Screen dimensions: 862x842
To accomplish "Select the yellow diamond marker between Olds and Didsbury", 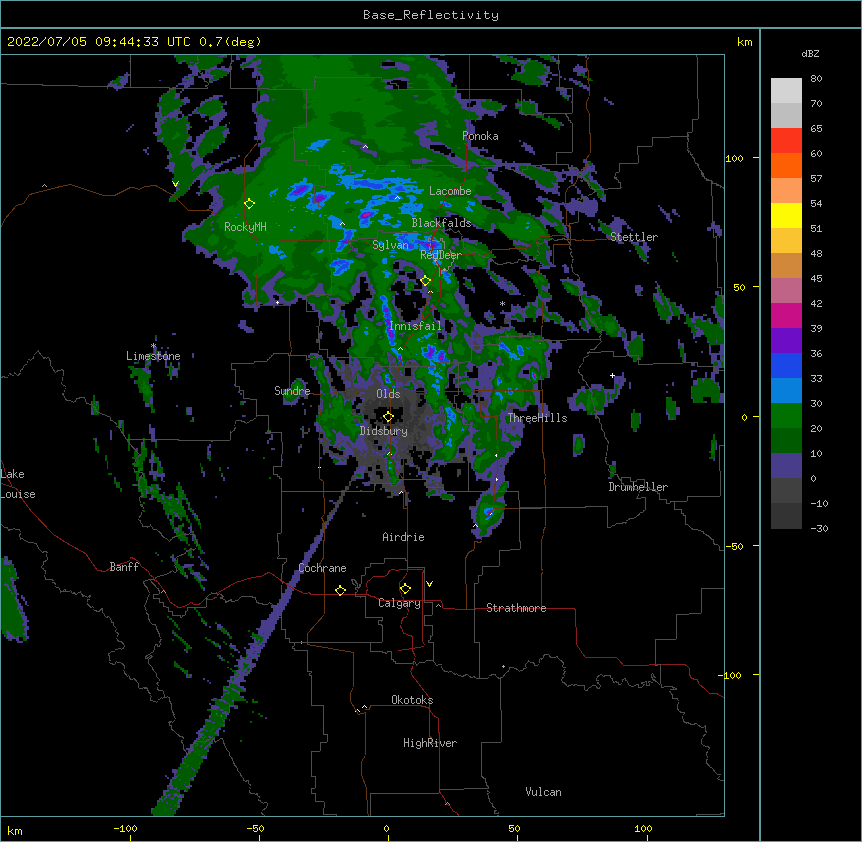I will (x=388, y=417).
